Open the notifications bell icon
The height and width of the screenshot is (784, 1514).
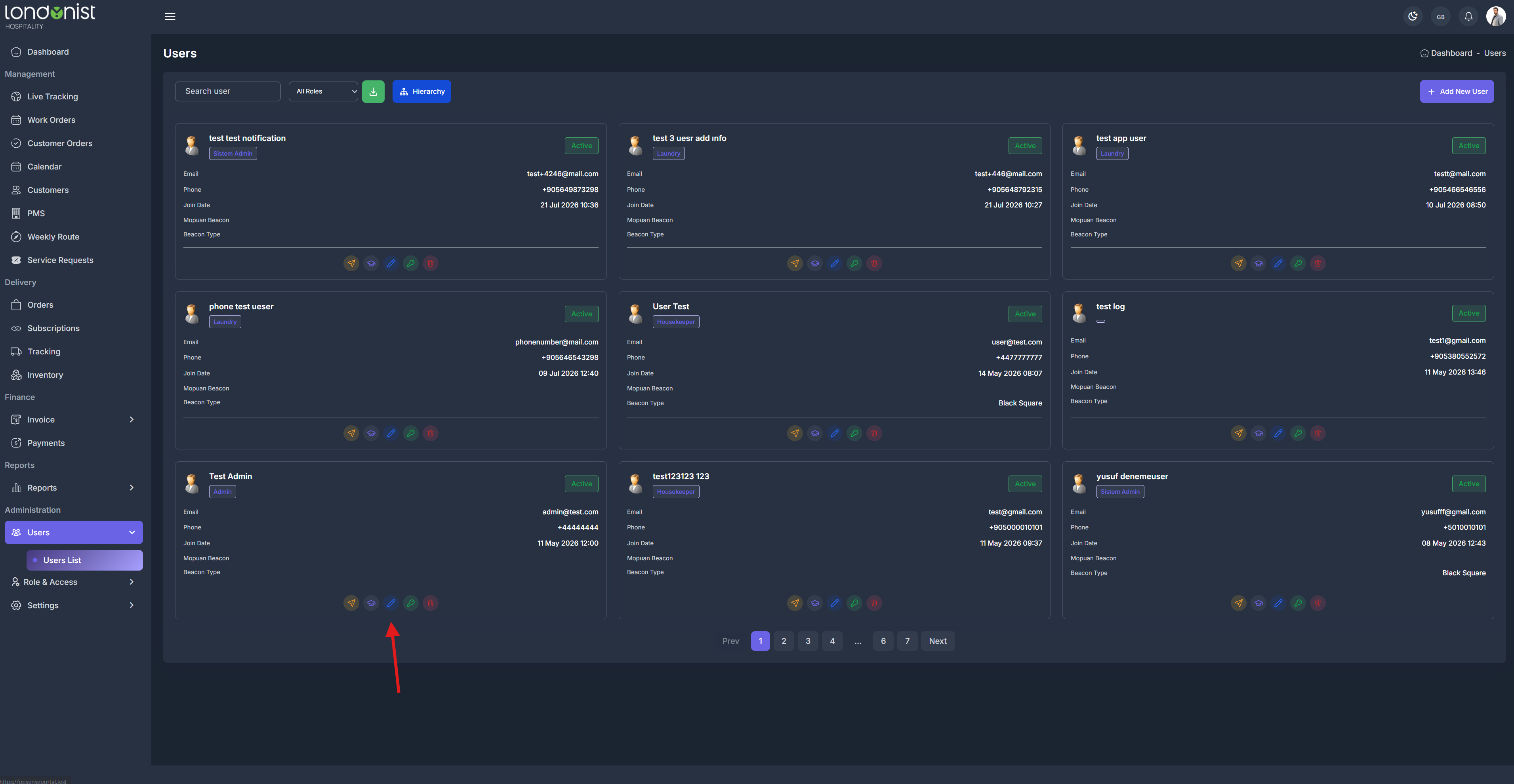pos(1468,17)
